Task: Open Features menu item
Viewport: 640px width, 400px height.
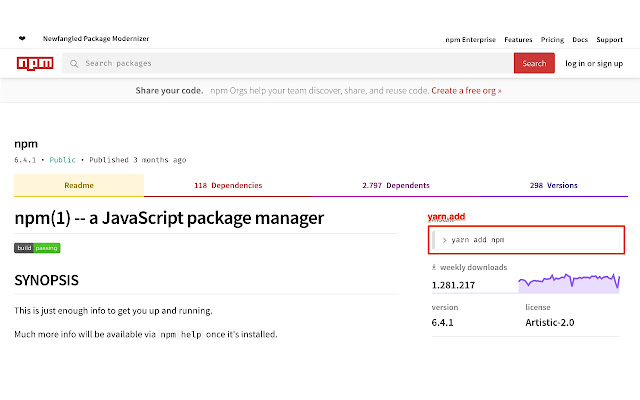Action: click(x=518, y=40)
